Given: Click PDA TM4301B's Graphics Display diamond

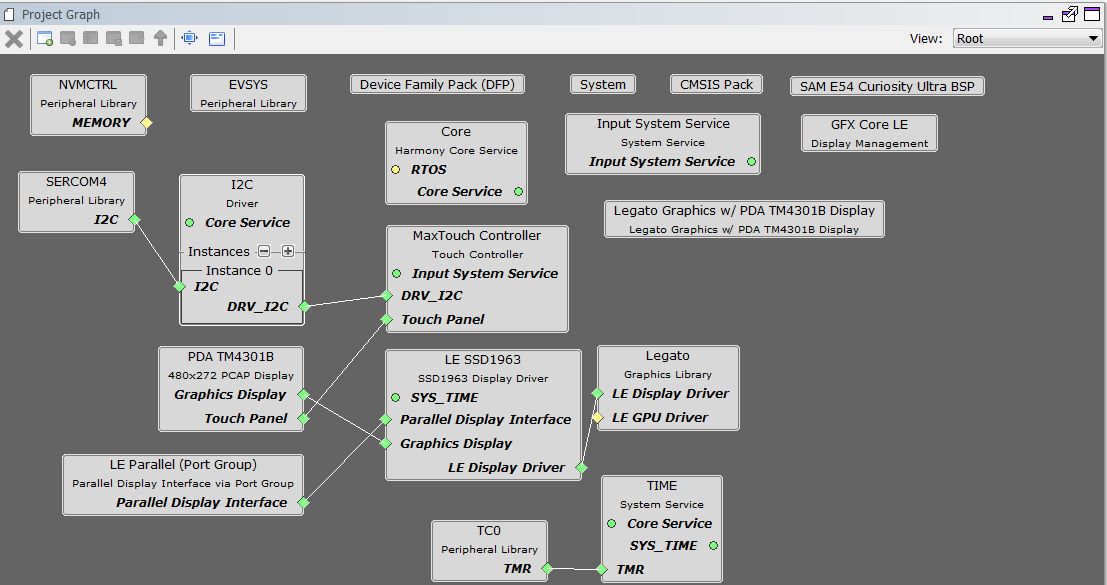Looking at the screenshot, I should point(304,394).
